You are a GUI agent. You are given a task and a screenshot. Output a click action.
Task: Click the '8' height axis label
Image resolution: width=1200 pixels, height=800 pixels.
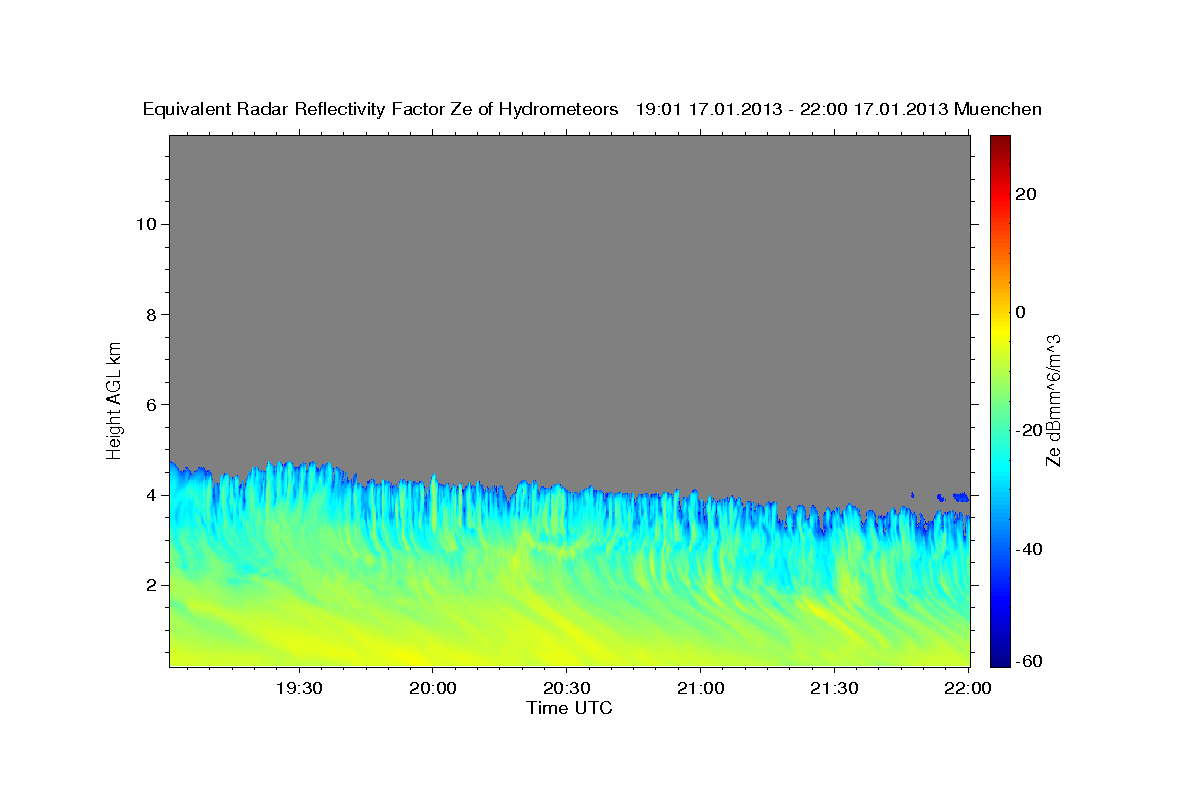coord(150,314)
